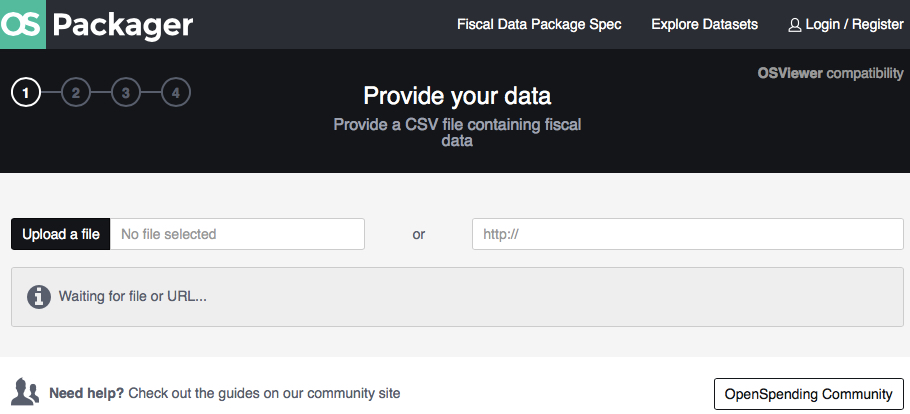910x414 pixels.
Task: Click the info icon in the status box
Action: pos(39,297)
